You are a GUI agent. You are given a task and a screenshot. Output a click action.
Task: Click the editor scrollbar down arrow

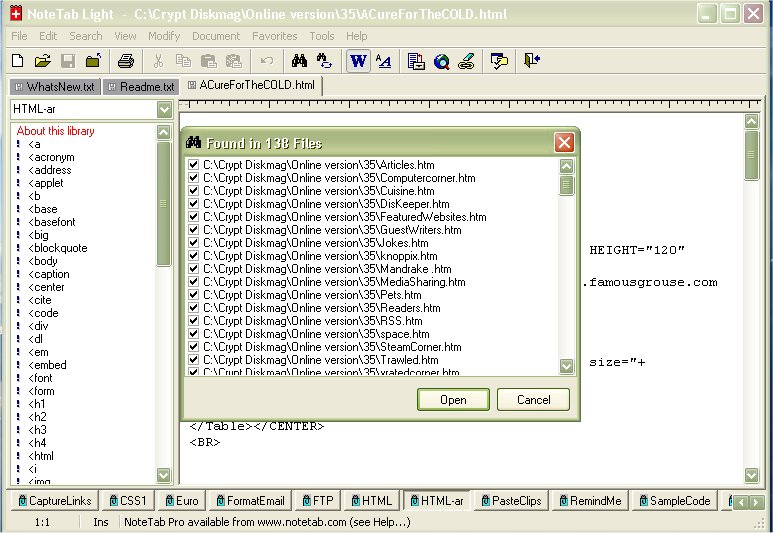751,475
